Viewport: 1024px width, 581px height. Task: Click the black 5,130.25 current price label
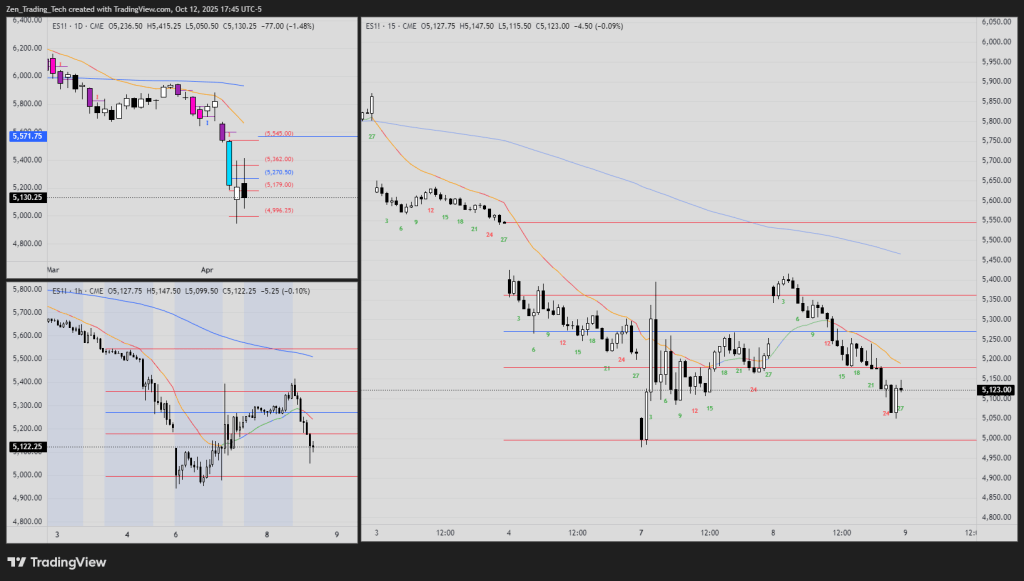(x=25, y=198)
